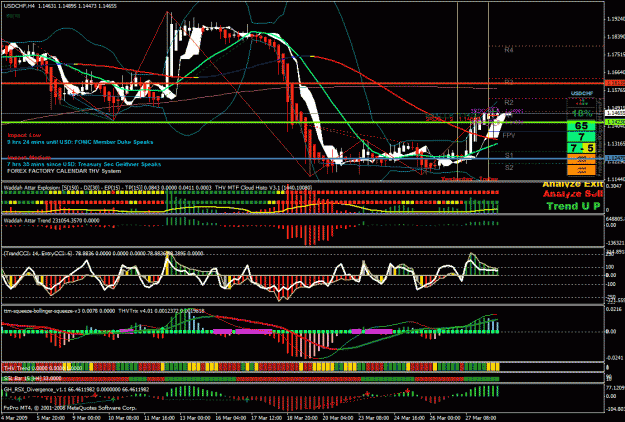This screenshot has height=422, width=625.
Task: Click the FPV pivot label
Action: (x=509, y=136)
